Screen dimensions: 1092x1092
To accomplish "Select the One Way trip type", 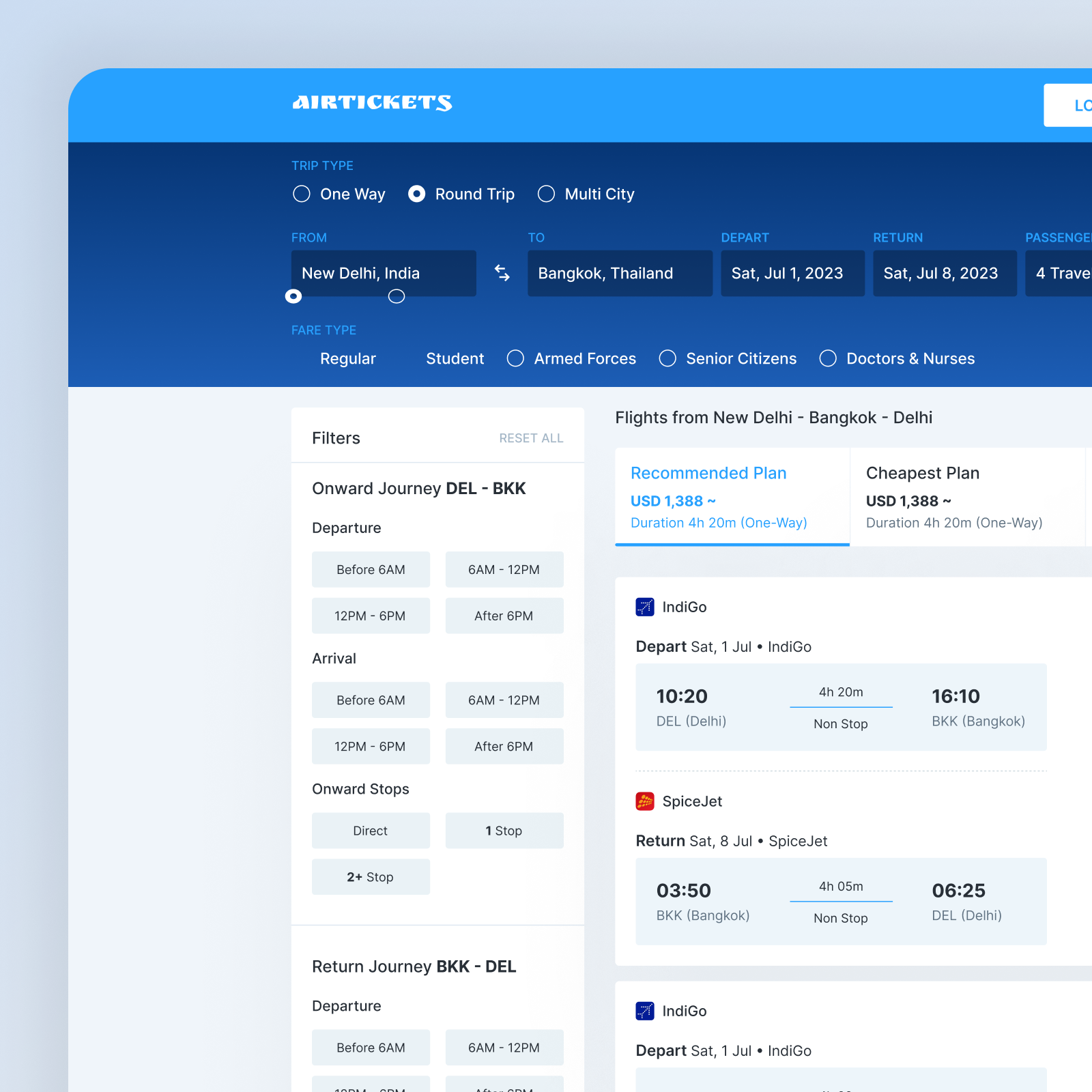I will click(x=301, y=194).
